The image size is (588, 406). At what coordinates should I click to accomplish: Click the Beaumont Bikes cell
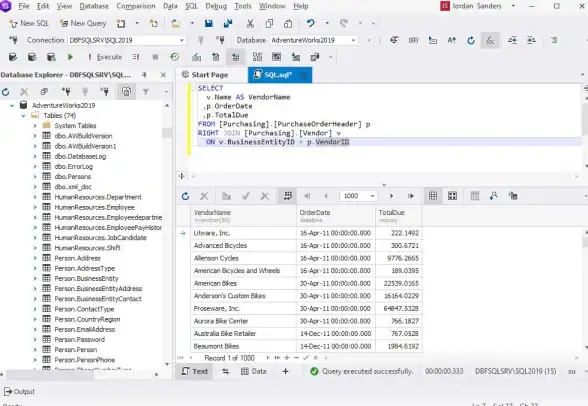(243, 346)
